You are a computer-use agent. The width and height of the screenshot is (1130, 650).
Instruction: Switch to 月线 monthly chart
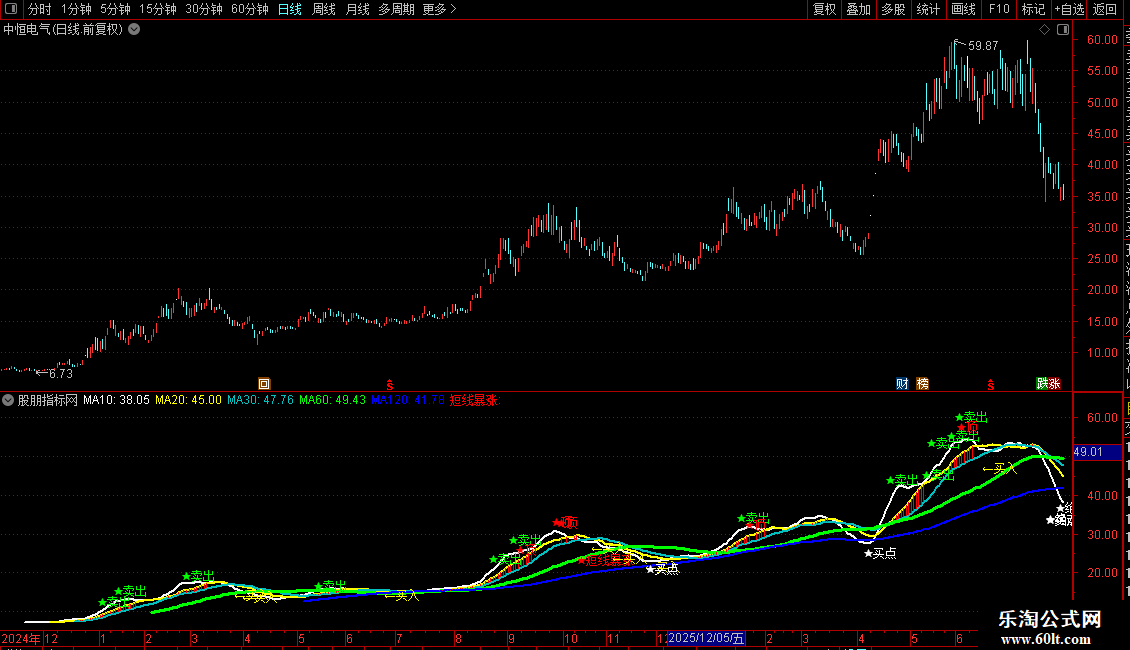[x=357, y=9]
